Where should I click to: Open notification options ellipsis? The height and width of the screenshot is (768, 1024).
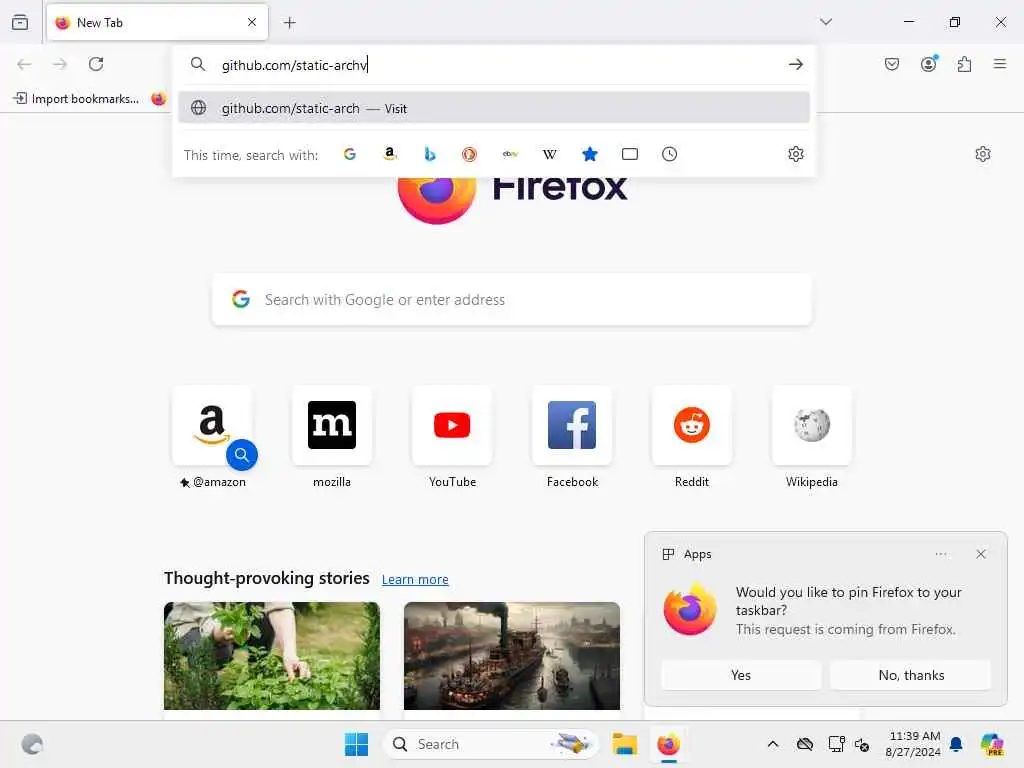point(941,554)
